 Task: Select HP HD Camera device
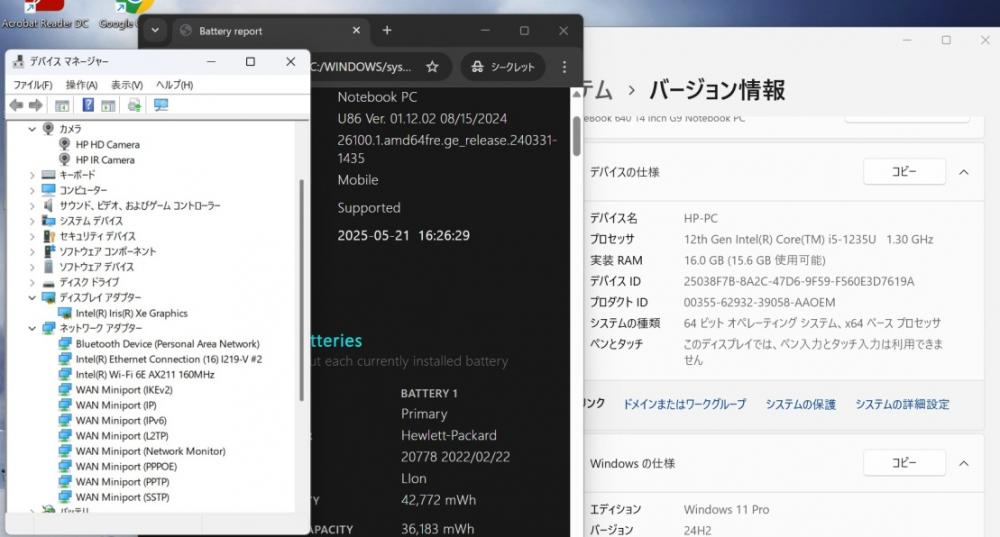click(x=107, y=145)
